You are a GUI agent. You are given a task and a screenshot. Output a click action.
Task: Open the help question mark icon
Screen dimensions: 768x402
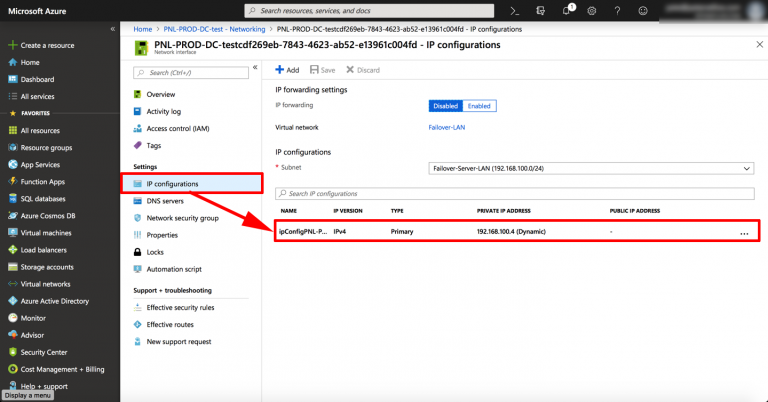click(x=617, y=11)
